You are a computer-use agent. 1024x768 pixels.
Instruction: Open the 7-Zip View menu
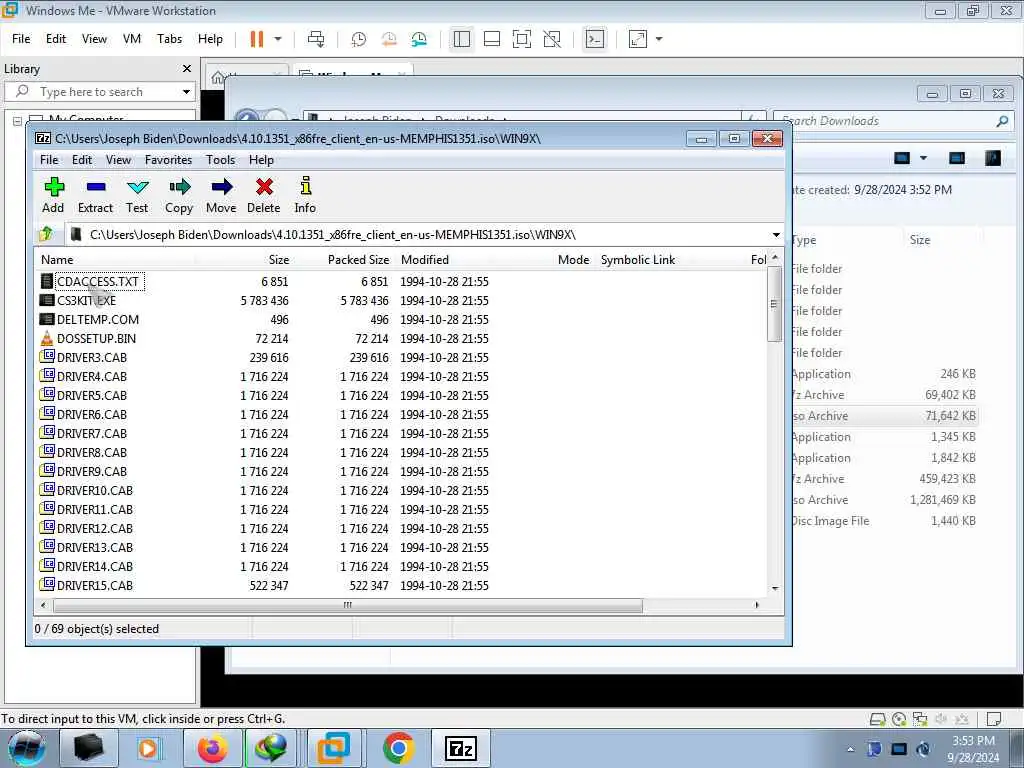click(118, 160)
